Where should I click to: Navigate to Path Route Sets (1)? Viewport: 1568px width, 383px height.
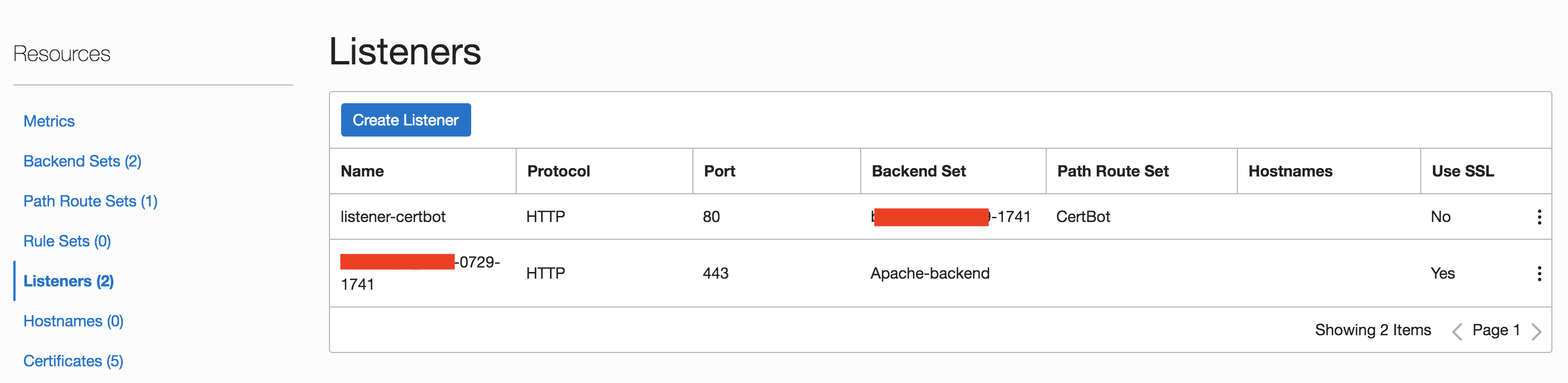[x=90, y=201]
